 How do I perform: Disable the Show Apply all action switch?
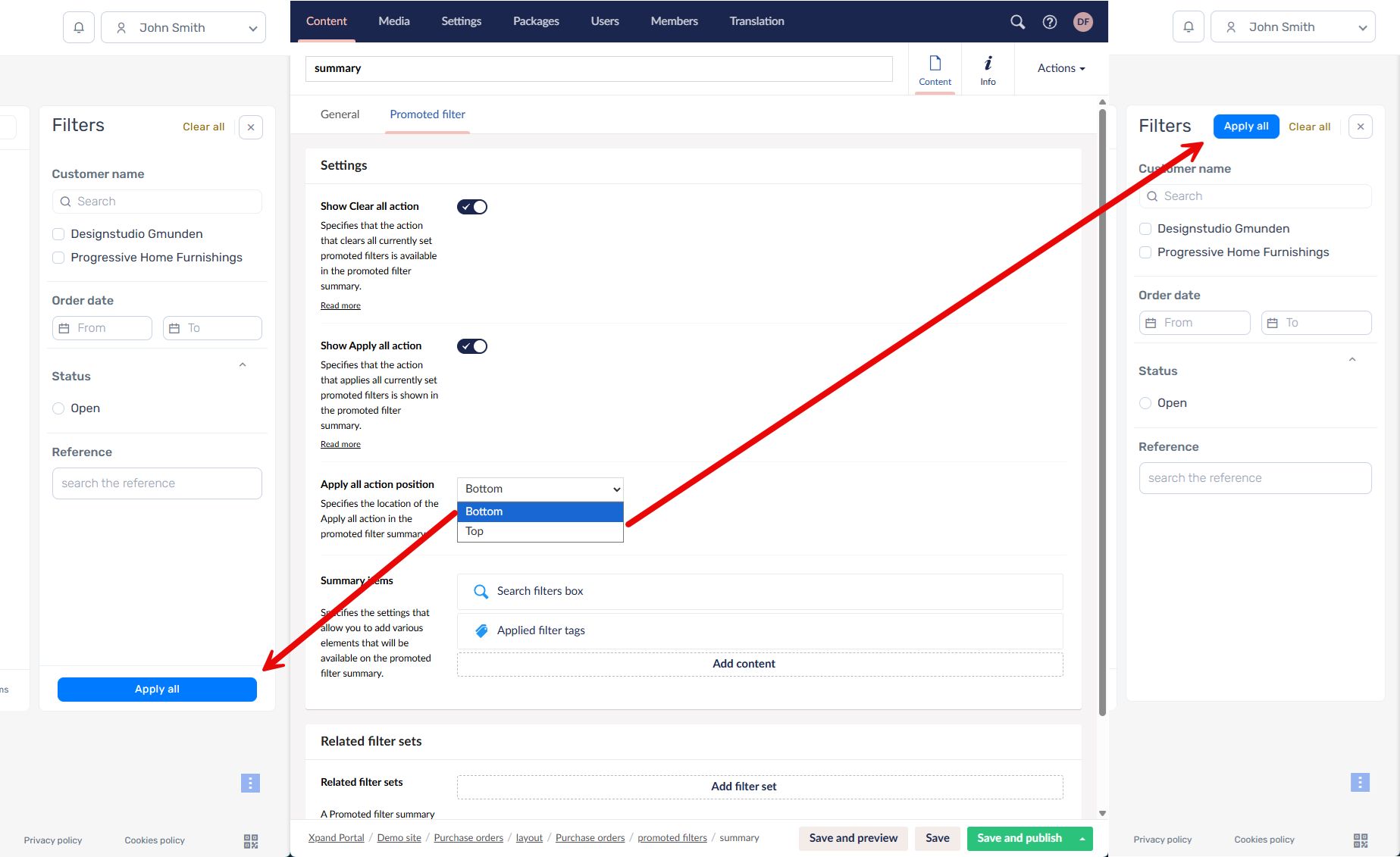[x=471, y=346]
